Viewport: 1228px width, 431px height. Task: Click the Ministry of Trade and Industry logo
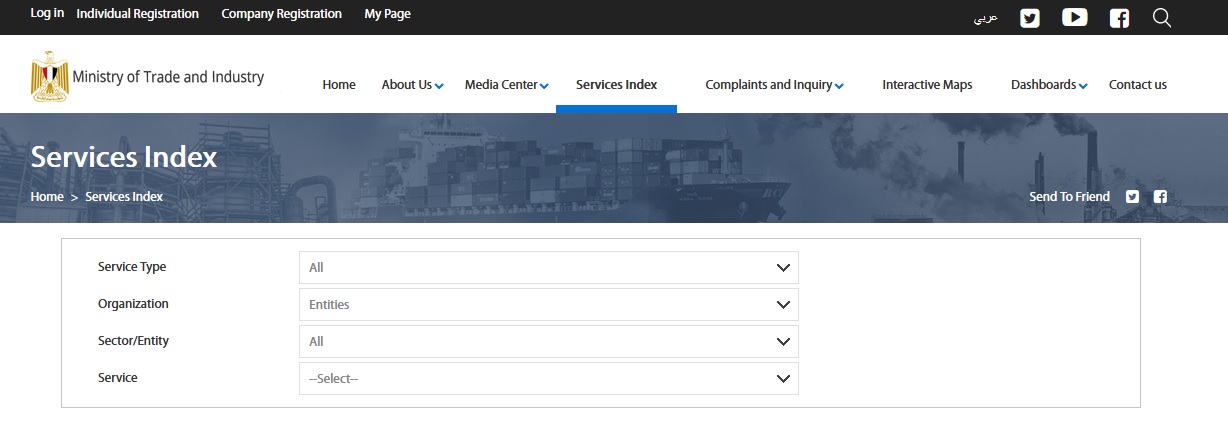coord(147,78)
